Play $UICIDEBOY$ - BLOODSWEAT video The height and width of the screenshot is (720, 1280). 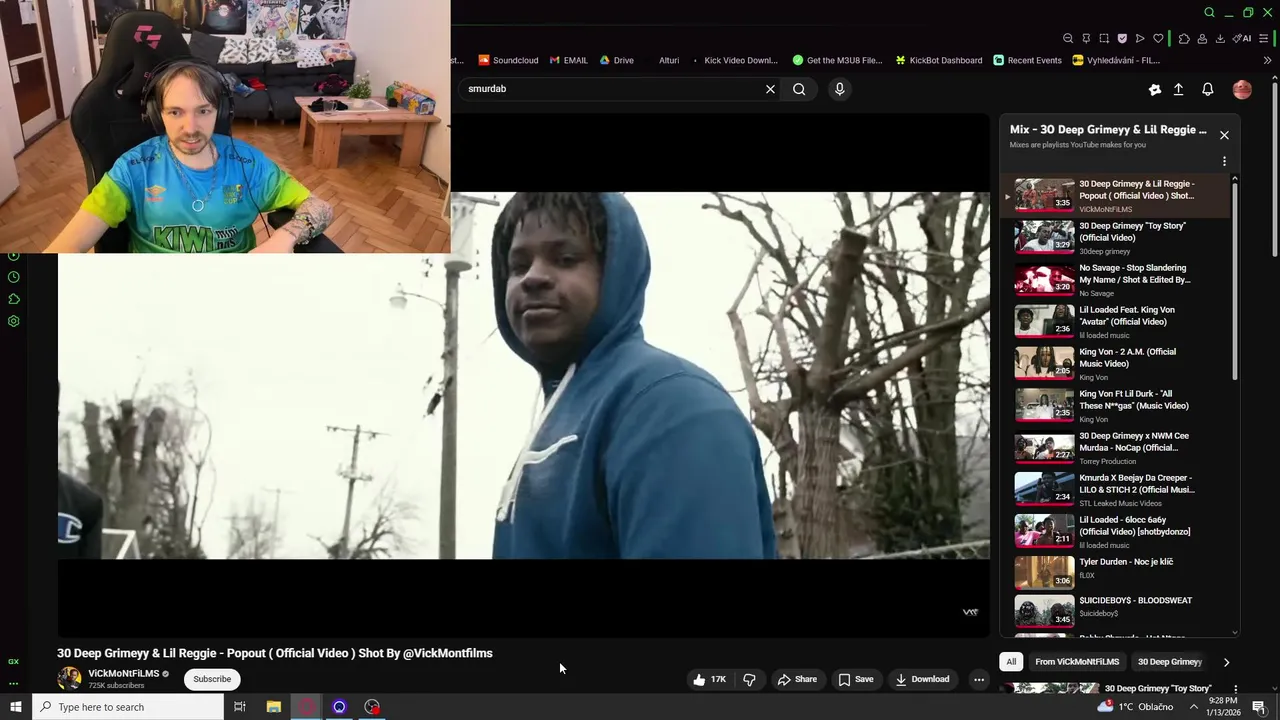click(x=1115, y=611)
